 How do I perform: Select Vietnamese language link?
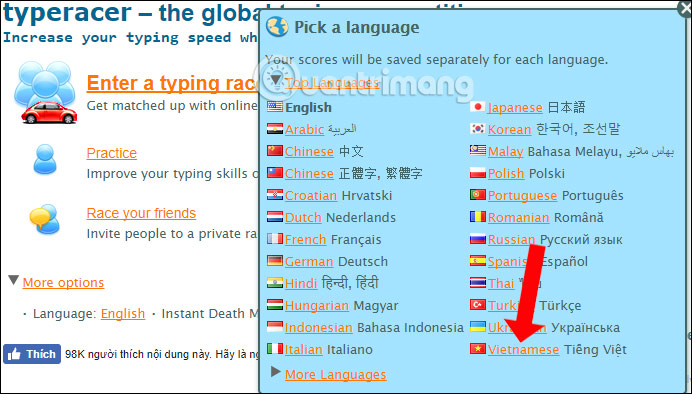tap(523, 349)
